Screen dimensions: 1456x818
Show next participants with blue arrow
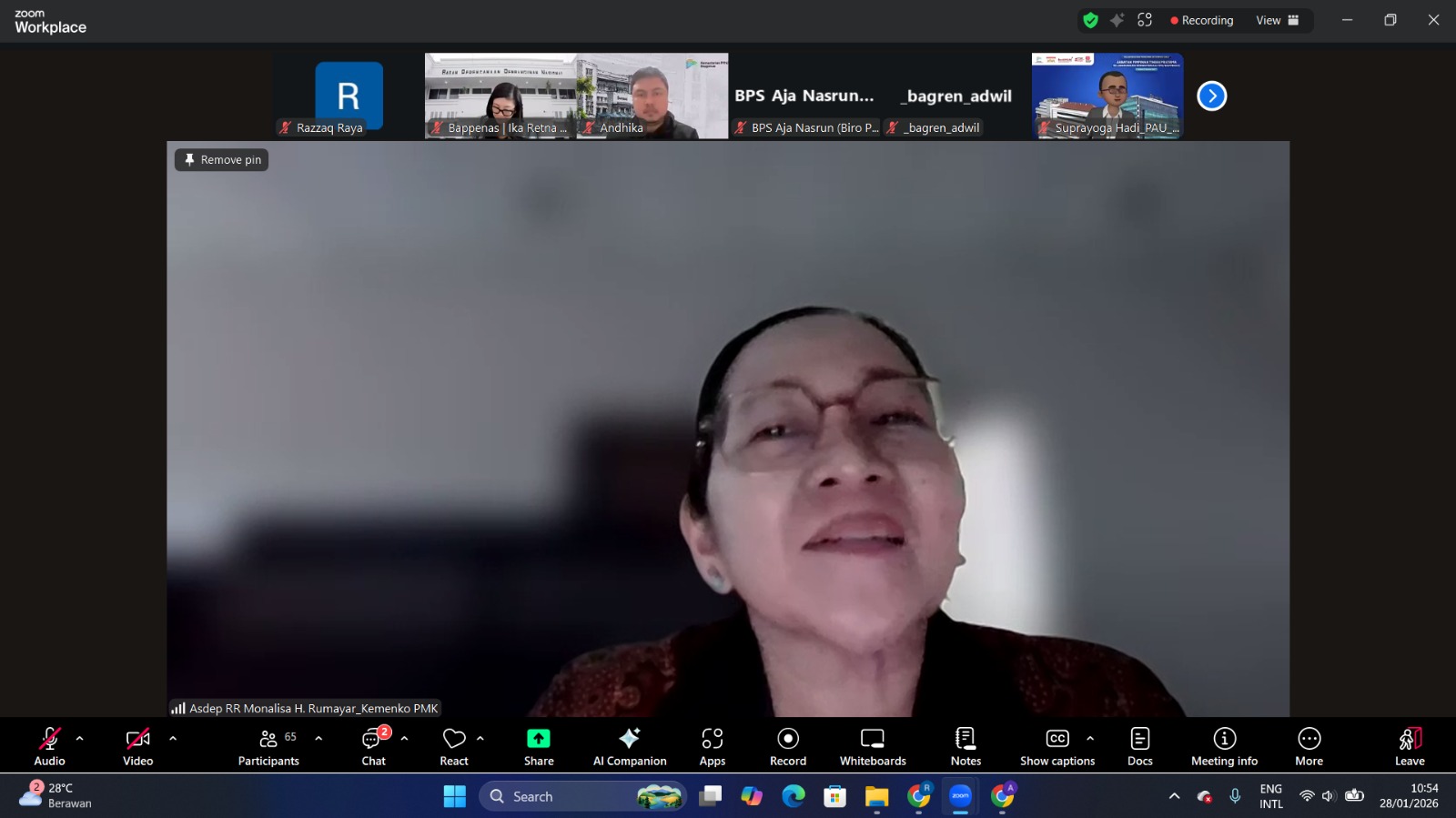pos(1211,96)
